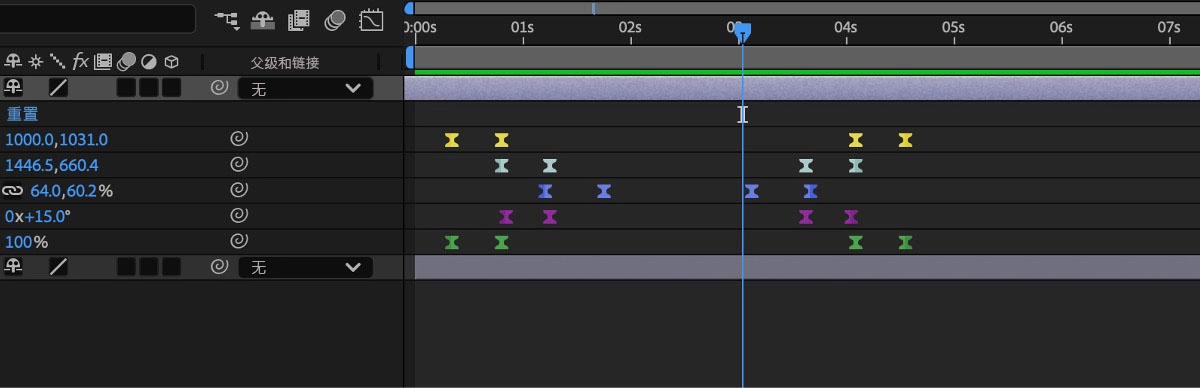Toggle the shy switch on the first layer
Viewport: 1200px width, 388px height.
coord(14,88)
